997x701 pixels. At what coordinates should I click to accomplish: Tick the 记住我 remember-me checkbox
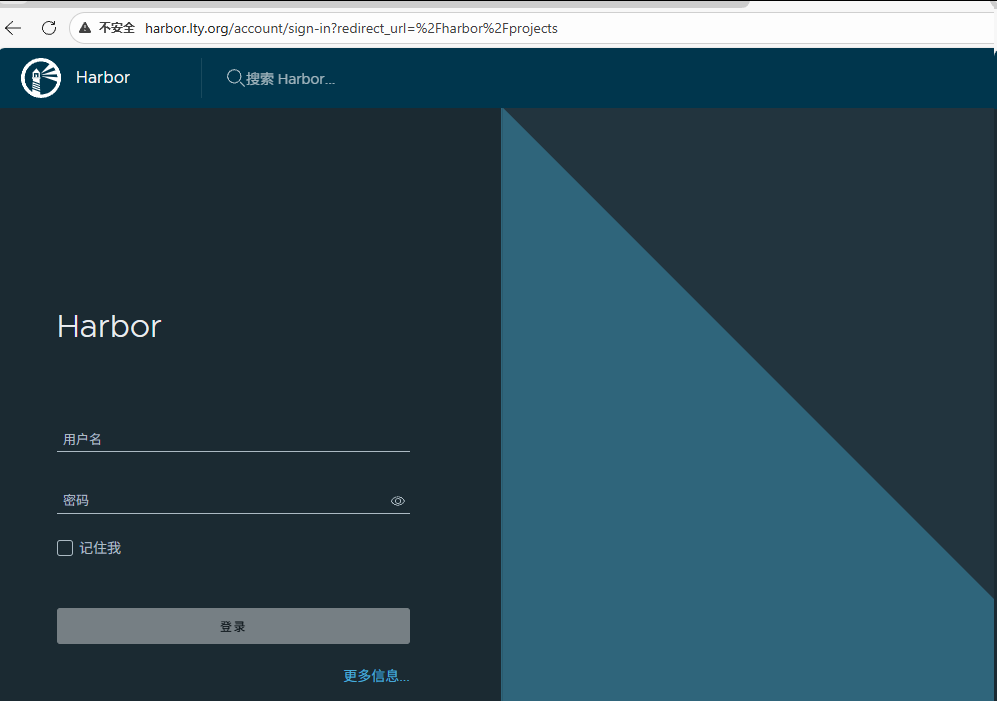pos(65,548)
